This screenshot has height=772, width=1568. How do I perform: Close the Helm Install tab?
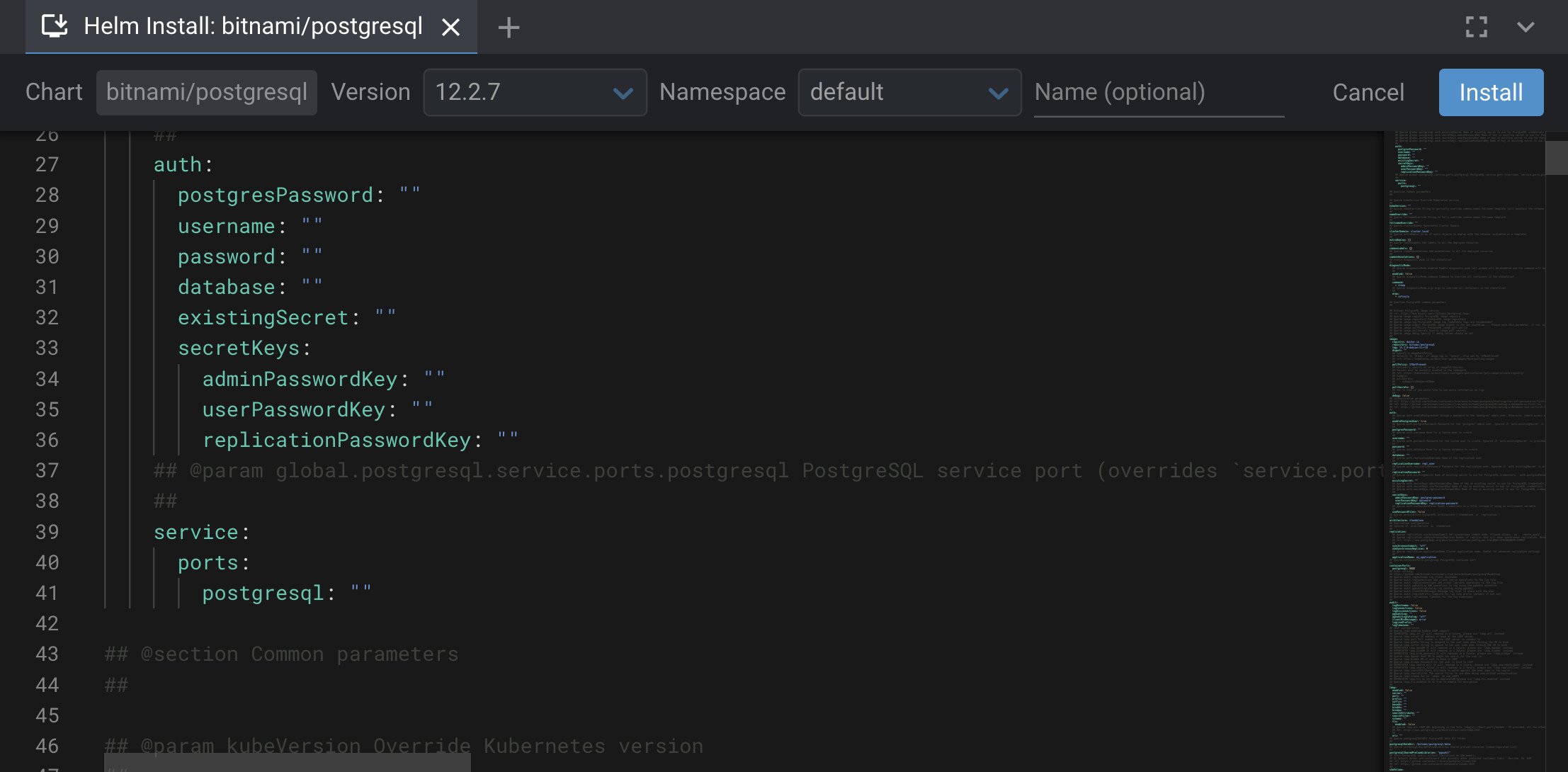(450, 27)
